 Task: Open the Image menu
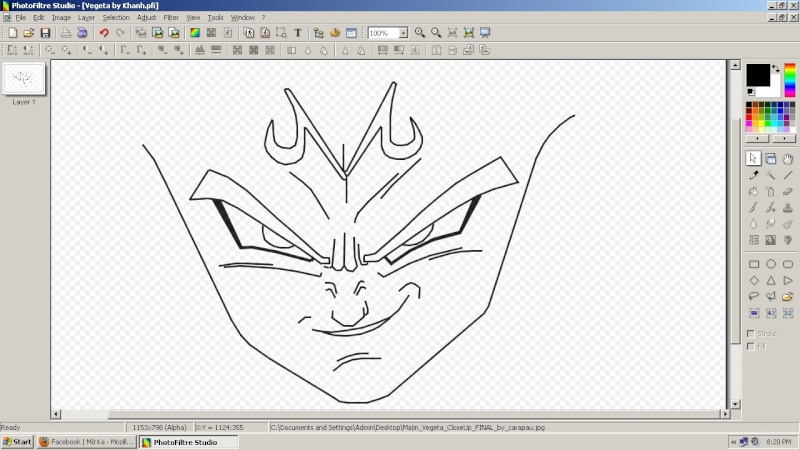(x=61, y=17)
